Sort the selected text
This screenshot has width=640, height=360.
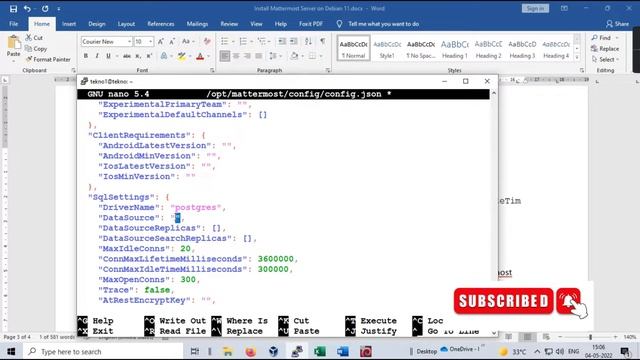(309, 42)
